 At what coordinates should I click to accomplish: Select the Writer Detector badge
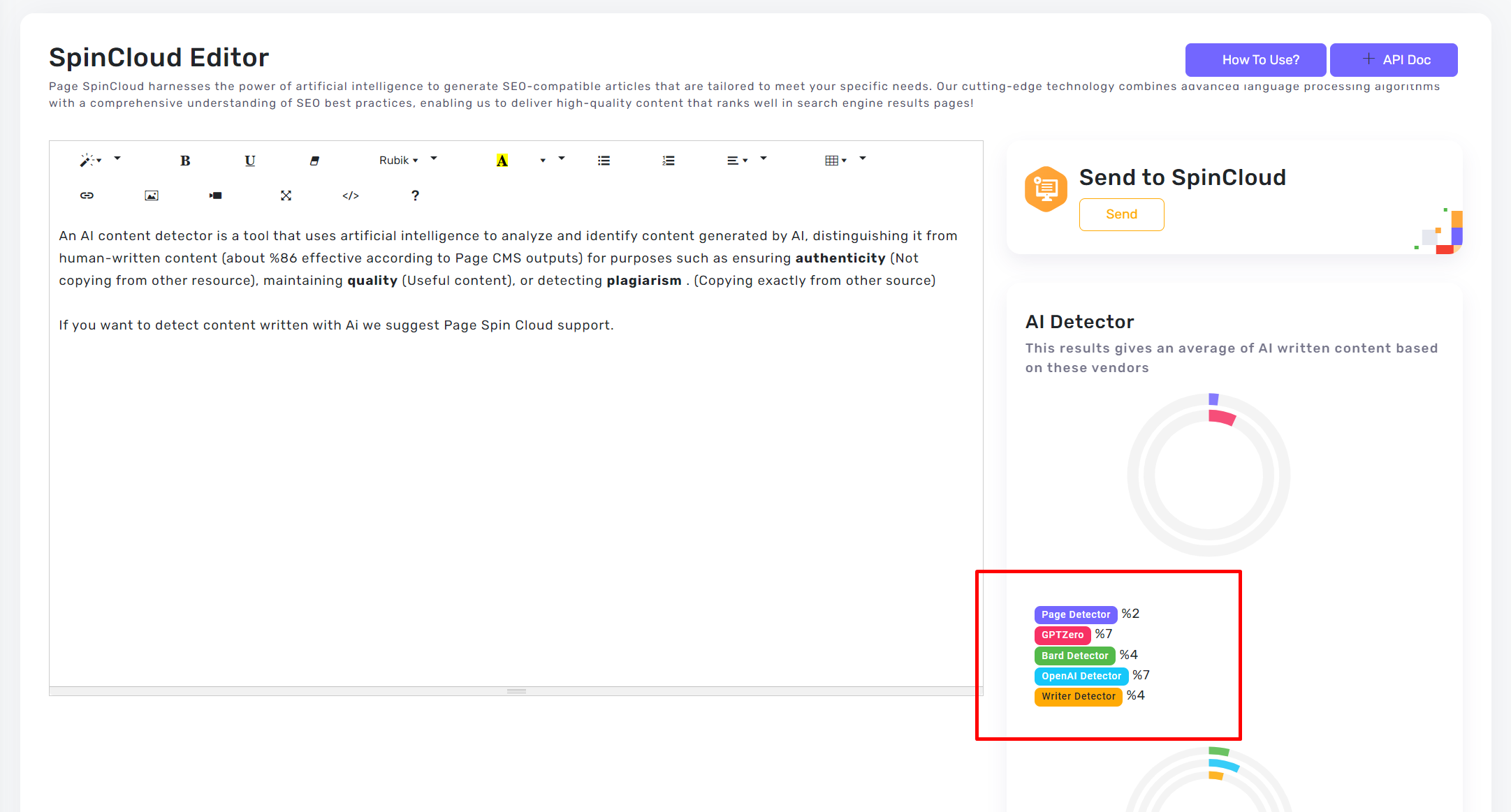click(x=1079, y=696)
